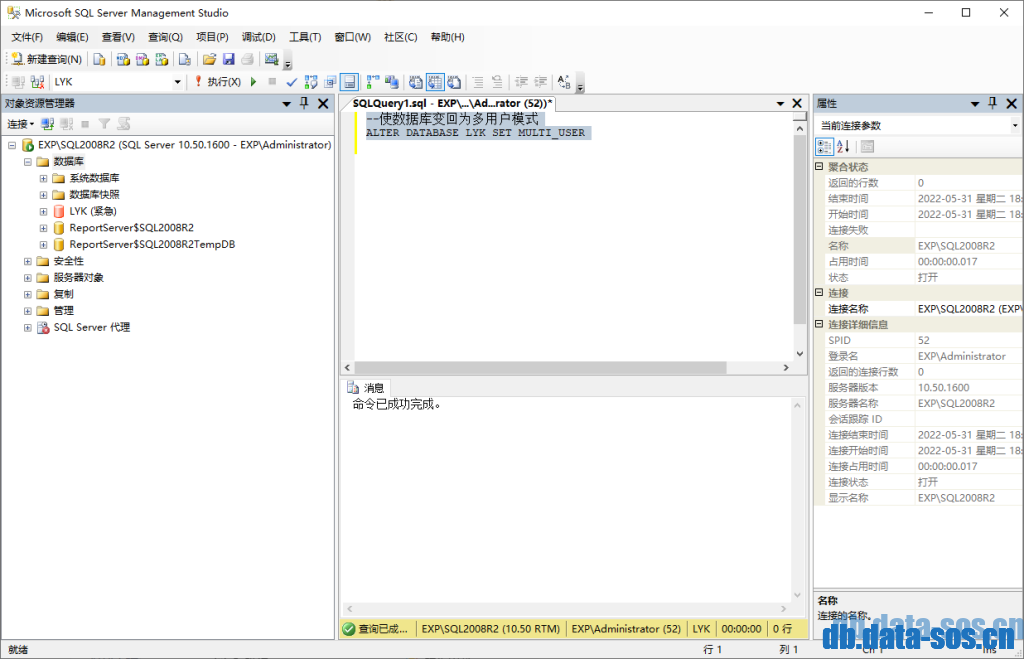Click the Analysis Services XMLA Query icon
1024x659 pixels.
[161, 59]
